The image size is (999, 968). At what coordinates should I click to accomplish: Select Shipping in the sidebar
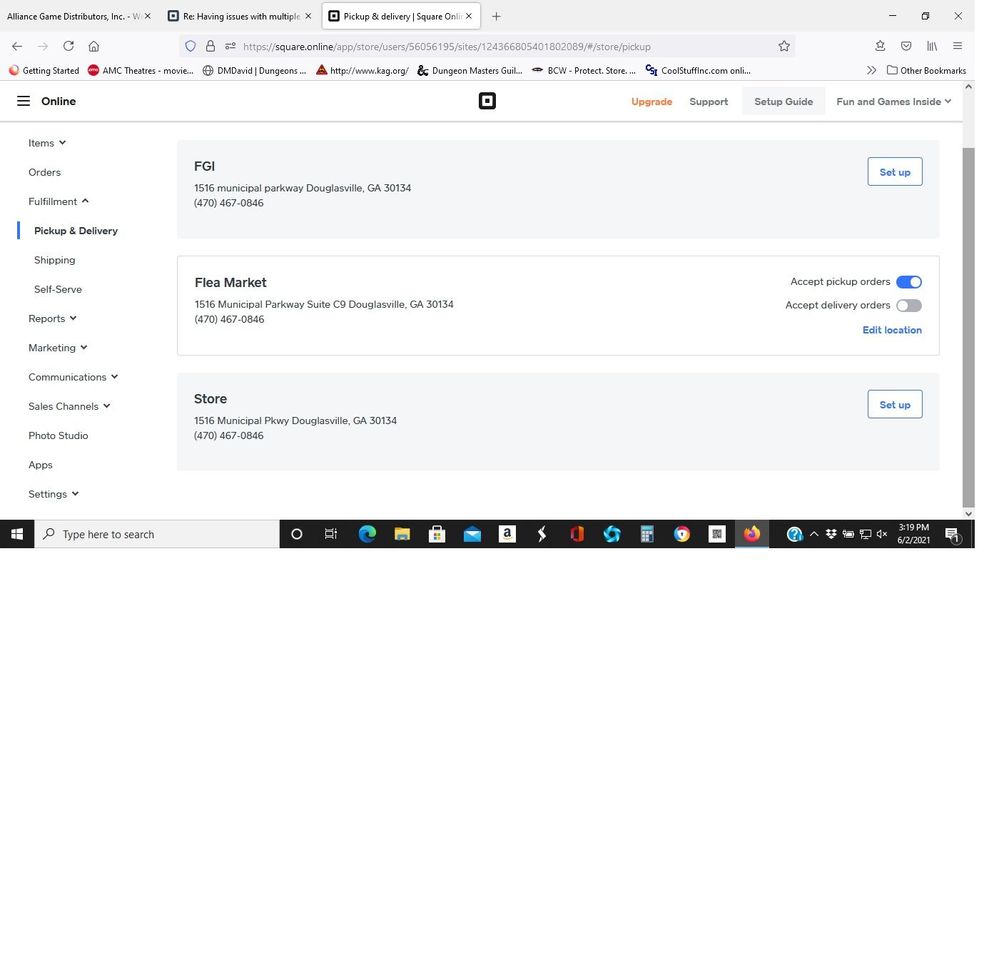[54, 260]
